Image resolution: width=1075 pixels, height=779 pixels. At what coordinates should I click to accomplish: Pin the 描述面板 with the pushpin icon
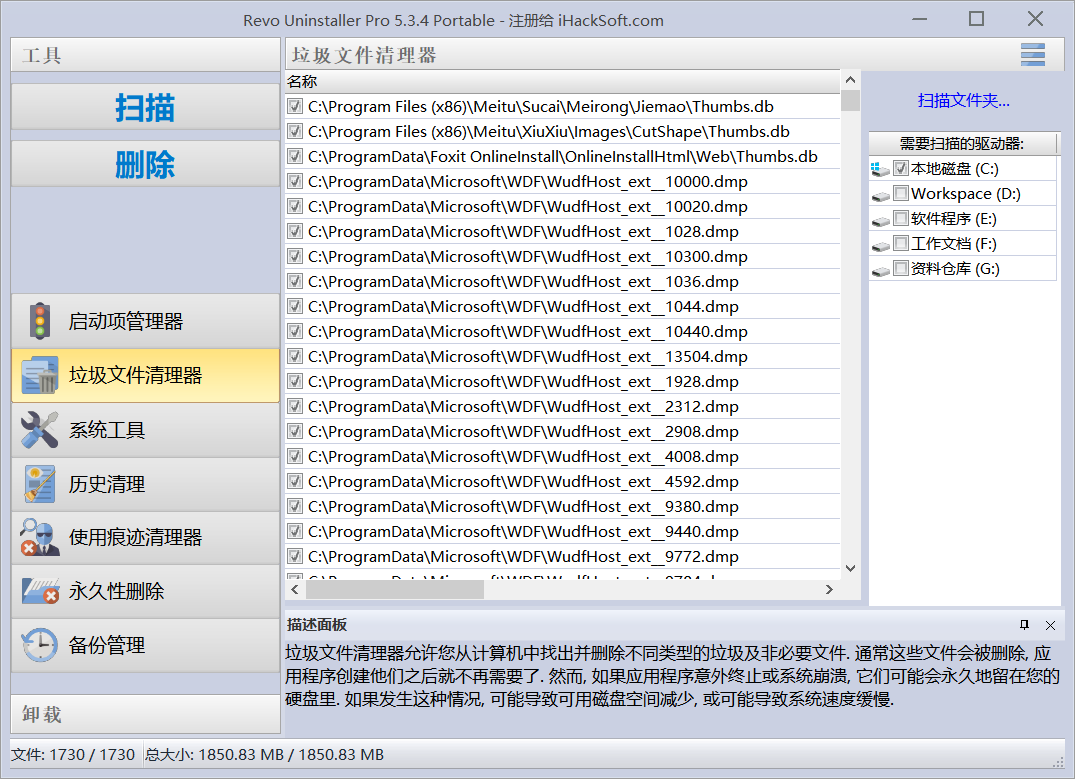pos(1024,625)
